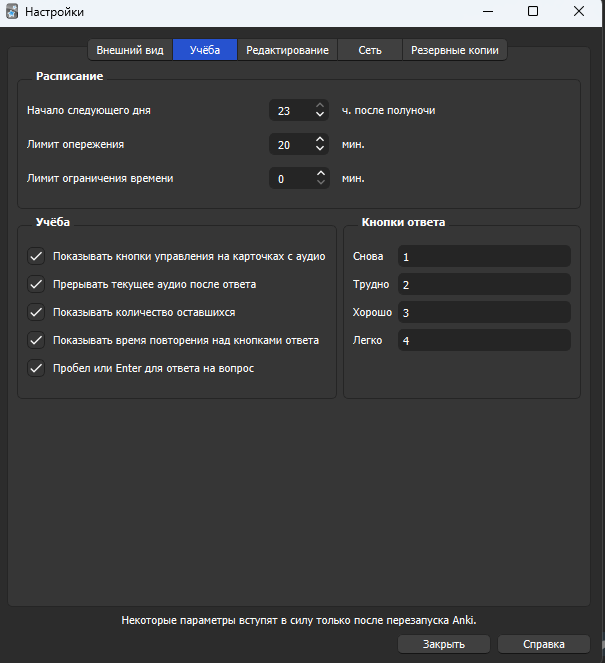This screenshot has height=663, width=605.
Task: Close the Настройки window with X
Action: (x=579, y=11)
